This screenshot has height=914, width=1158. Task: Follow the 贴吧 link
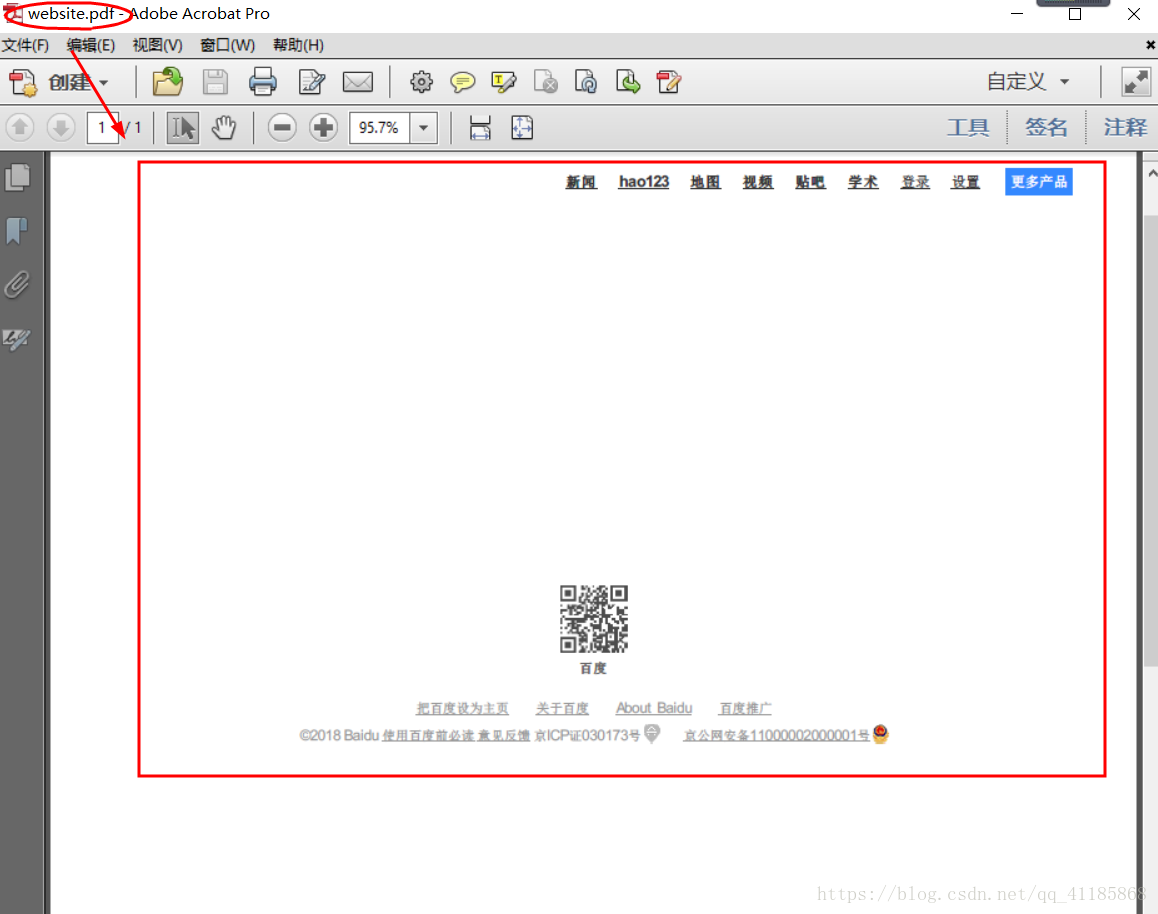(810, 182)
